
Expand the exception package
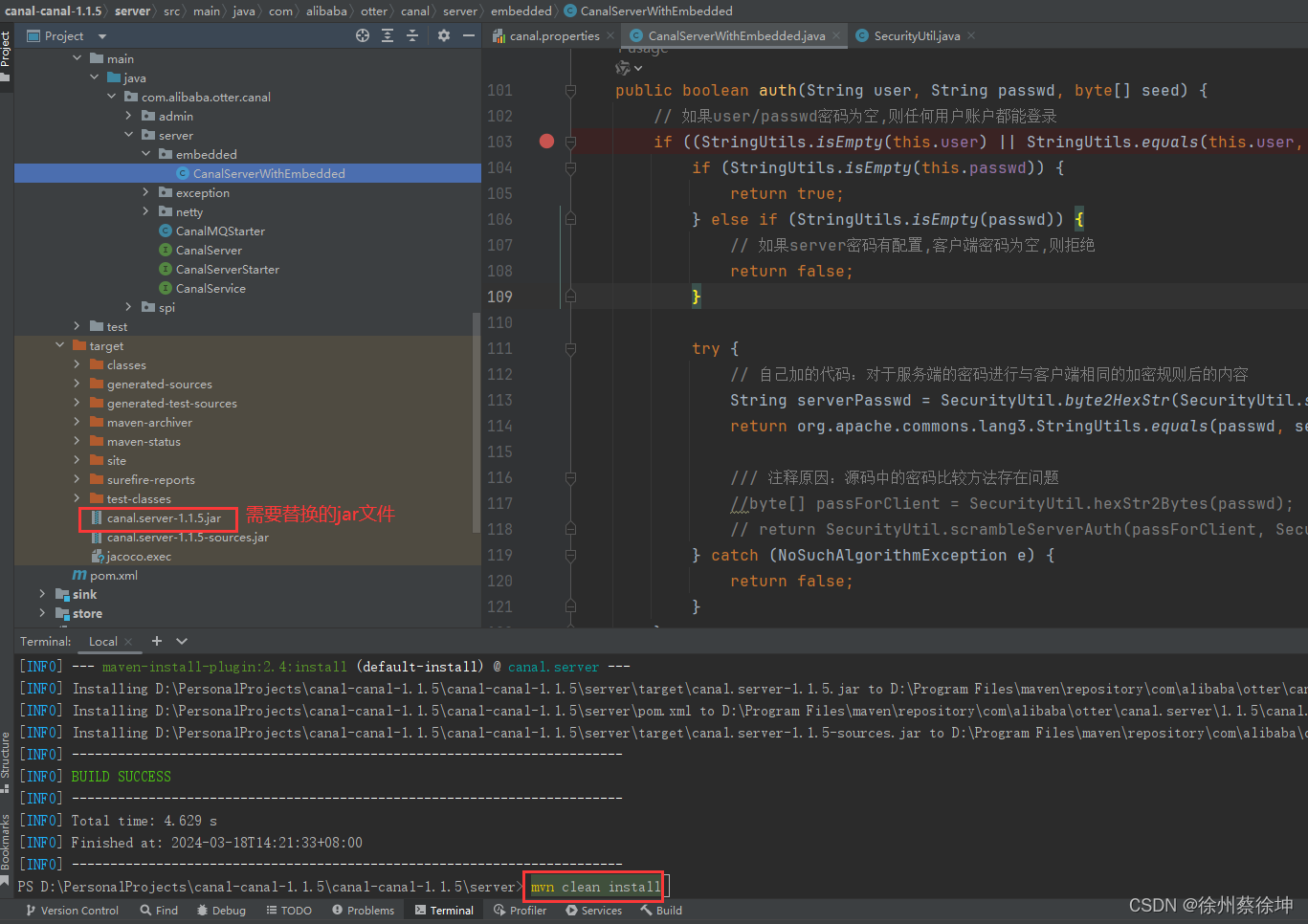click(x=146, y=192)
